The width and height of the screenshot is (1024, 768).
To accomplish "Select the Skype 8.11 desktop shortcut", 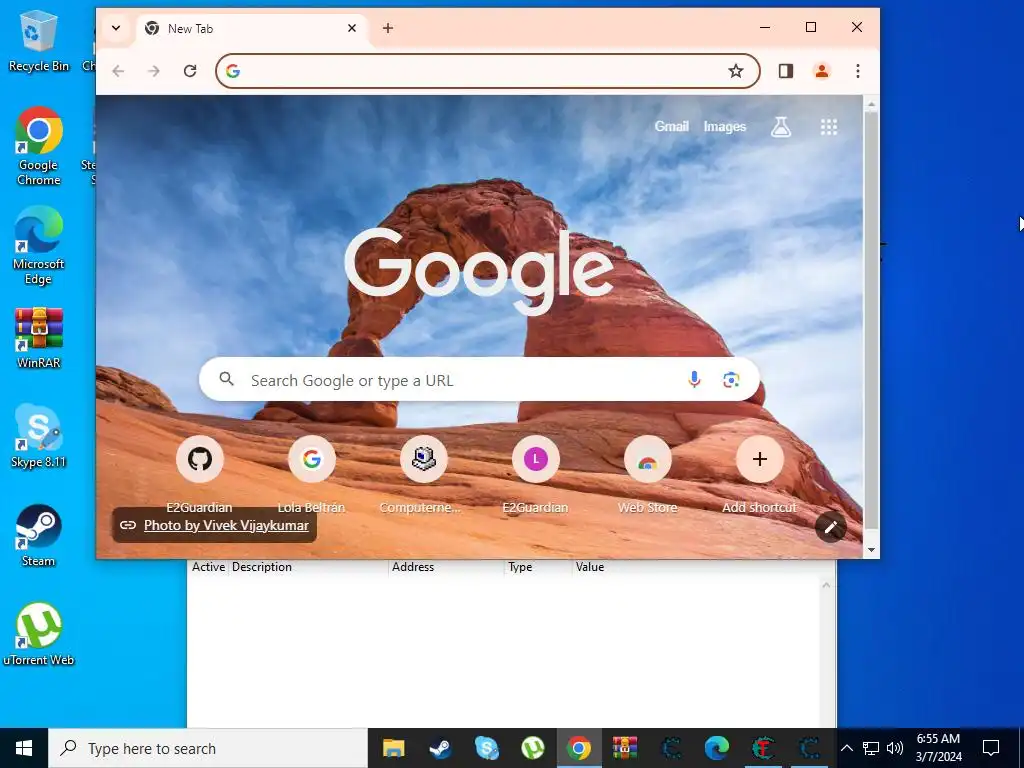I will [x=39, y=436].
